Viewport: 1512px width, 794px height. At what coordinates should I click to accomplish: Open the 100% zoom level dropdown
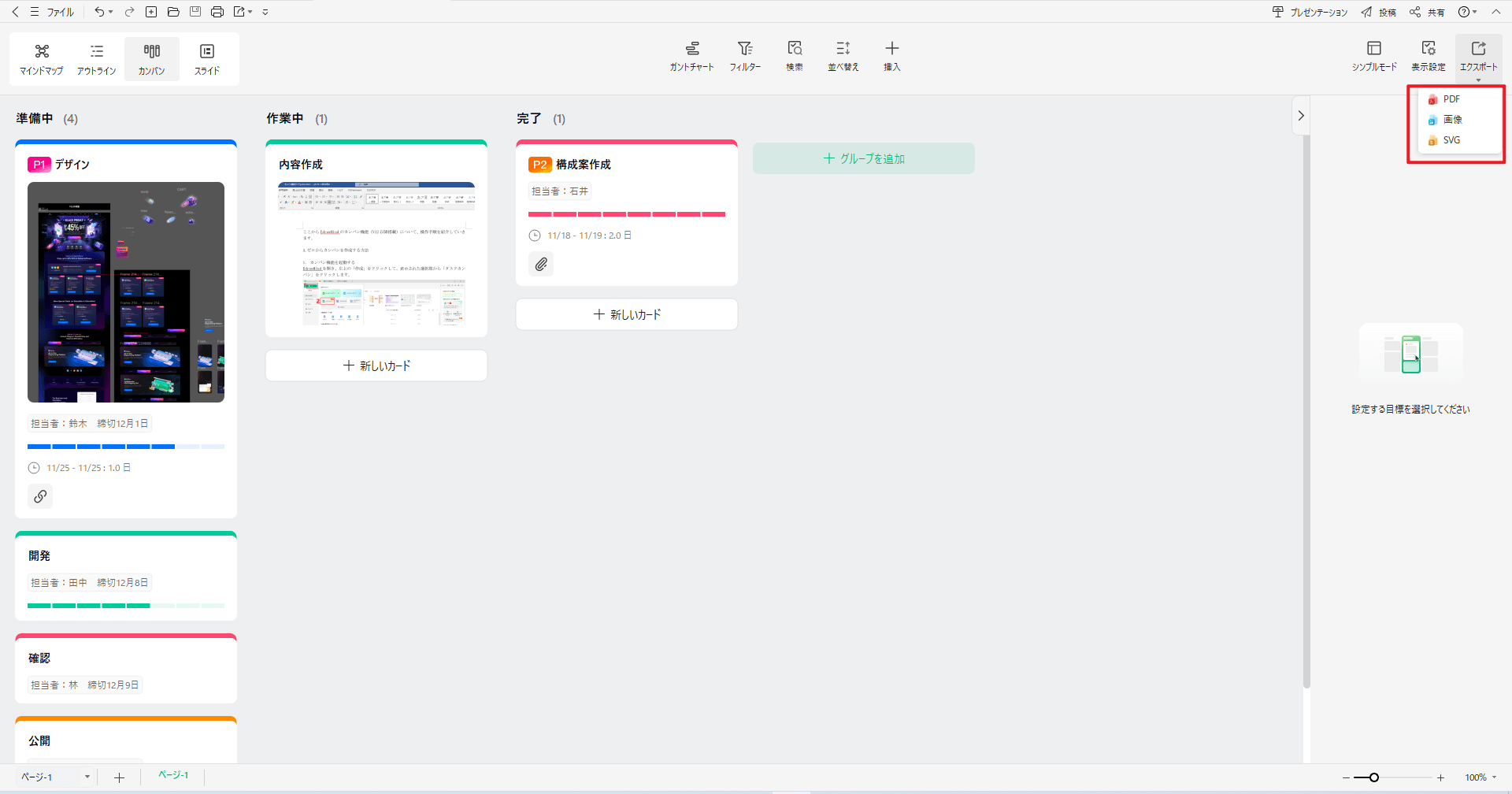point(1480,777)
